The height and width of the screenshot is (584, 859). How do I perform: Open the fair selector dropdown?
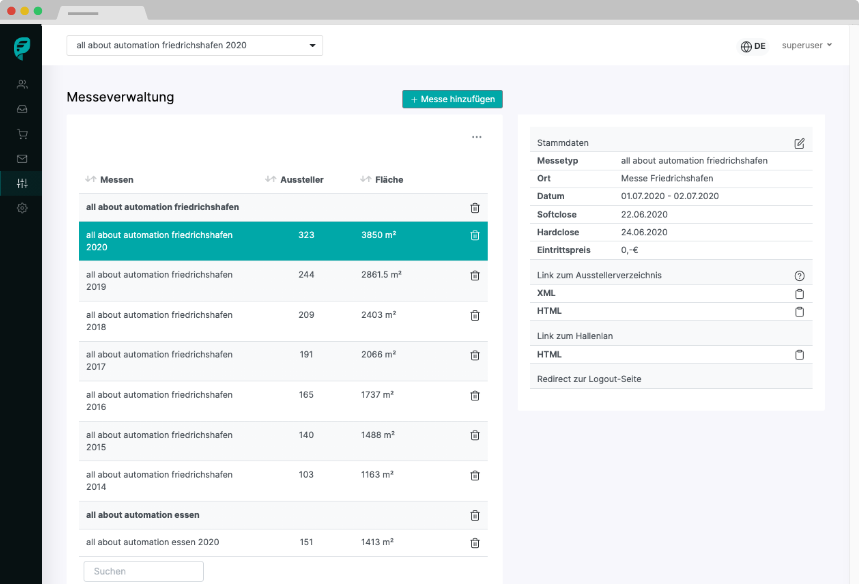click(x=194, y=45)
